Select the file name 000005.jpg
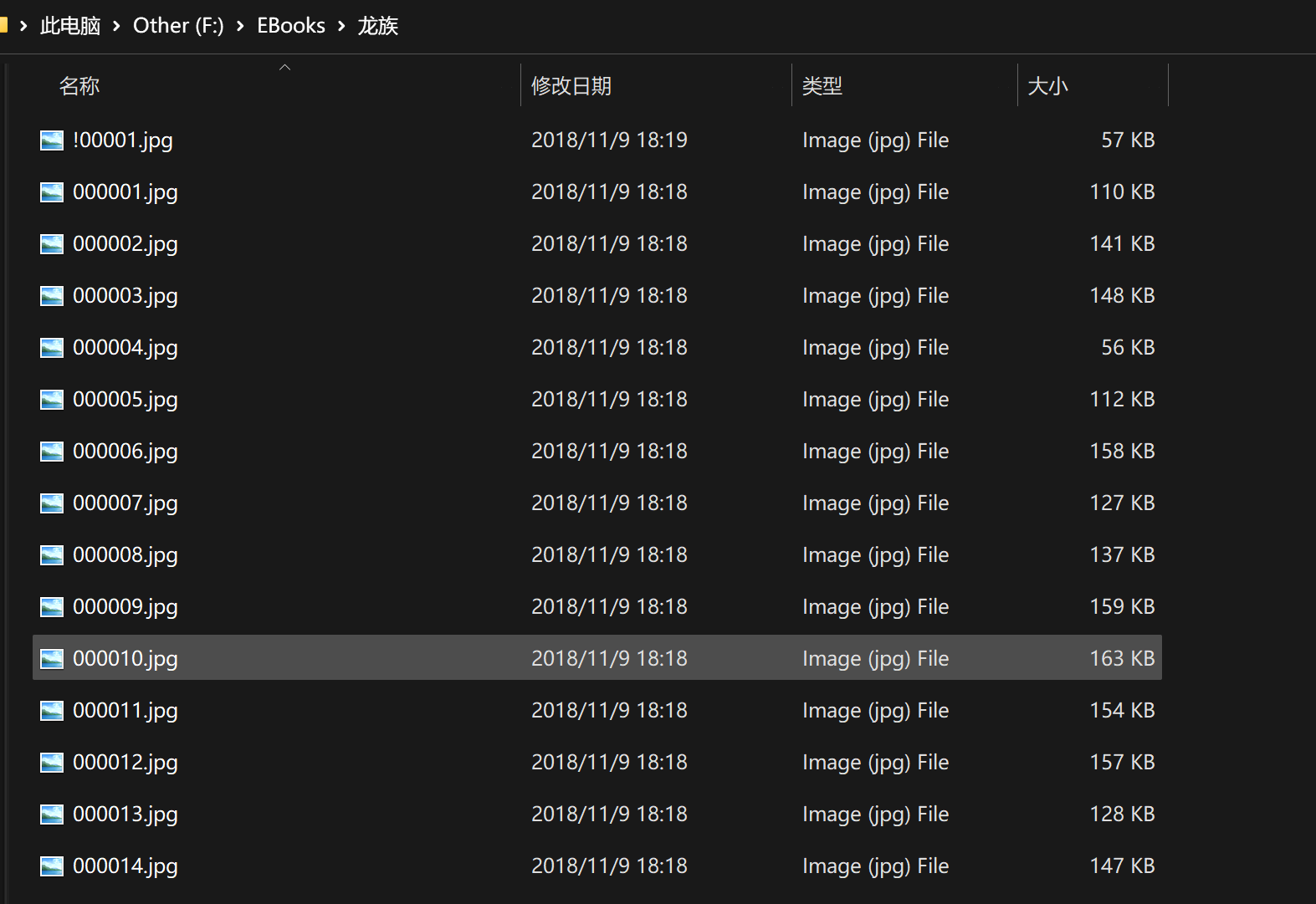This screenshot has width=1316, height=904. click(x=125, y=400)
